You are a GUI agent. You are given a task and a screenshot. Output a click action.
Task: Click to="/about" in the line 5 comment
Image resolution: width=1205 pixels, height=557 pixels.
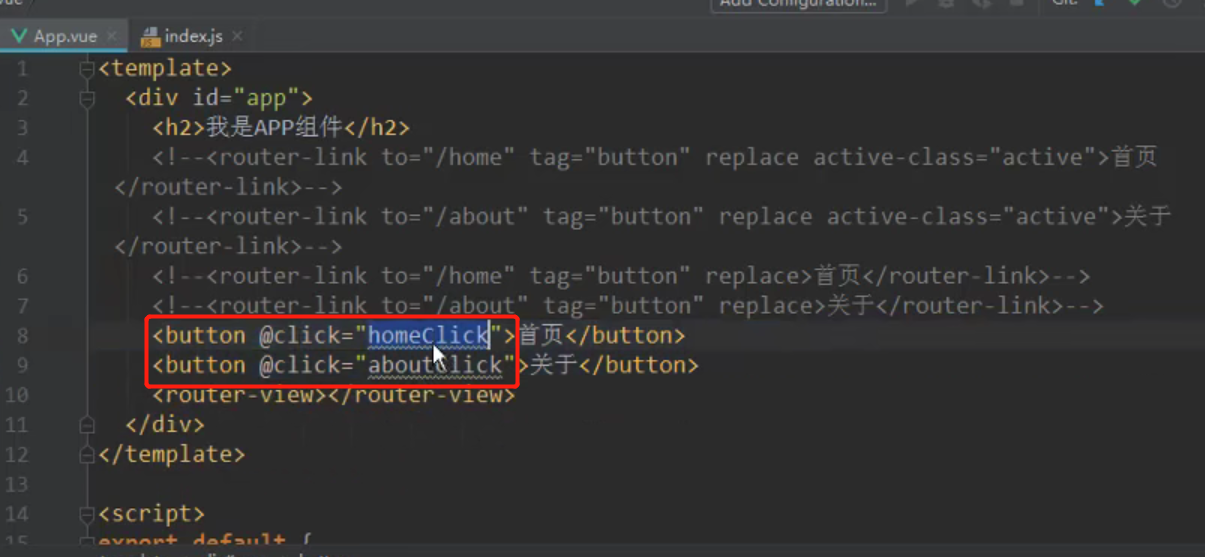455,217
